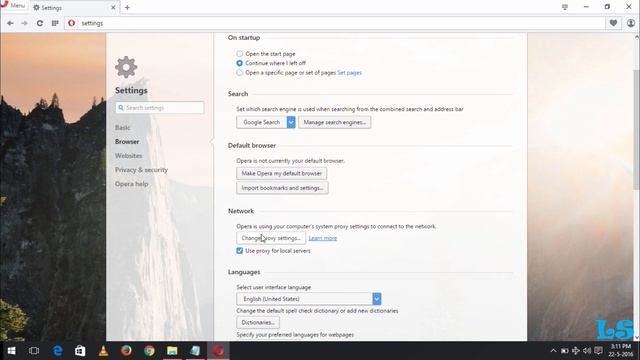Reload the page
The width and height of the screenshot is (640, 360).
(x=40, y=23)
